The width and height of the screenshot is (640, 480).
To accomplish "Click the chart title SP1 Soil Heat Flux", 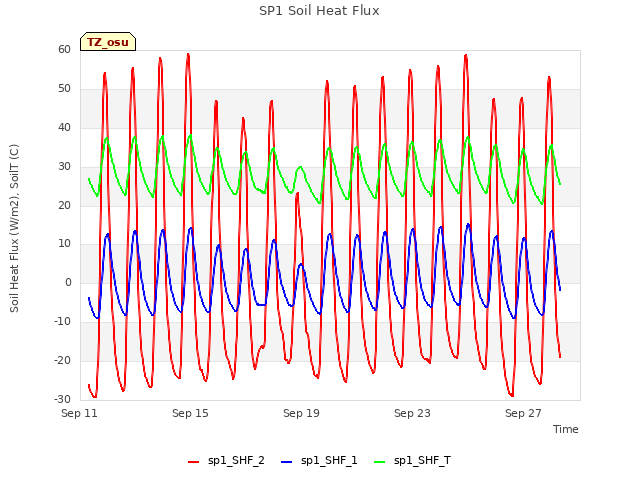I will click(x=319, y=11).
